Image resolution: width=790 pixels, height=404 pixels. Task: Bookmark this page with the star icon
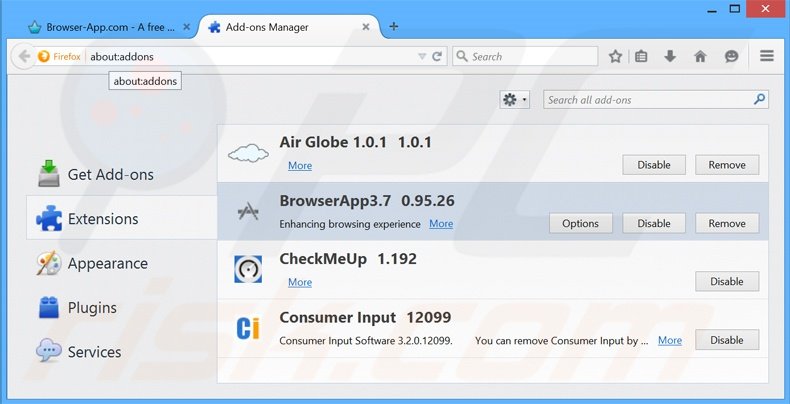pyautogui.click(x=615, y=56)
